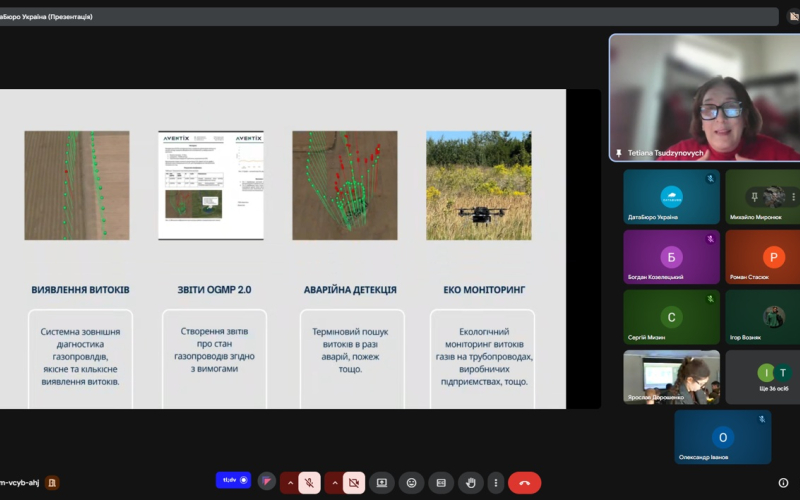Screen dimensions: 800x500
Task: Open more options three-dot menu
Action: 495,483
